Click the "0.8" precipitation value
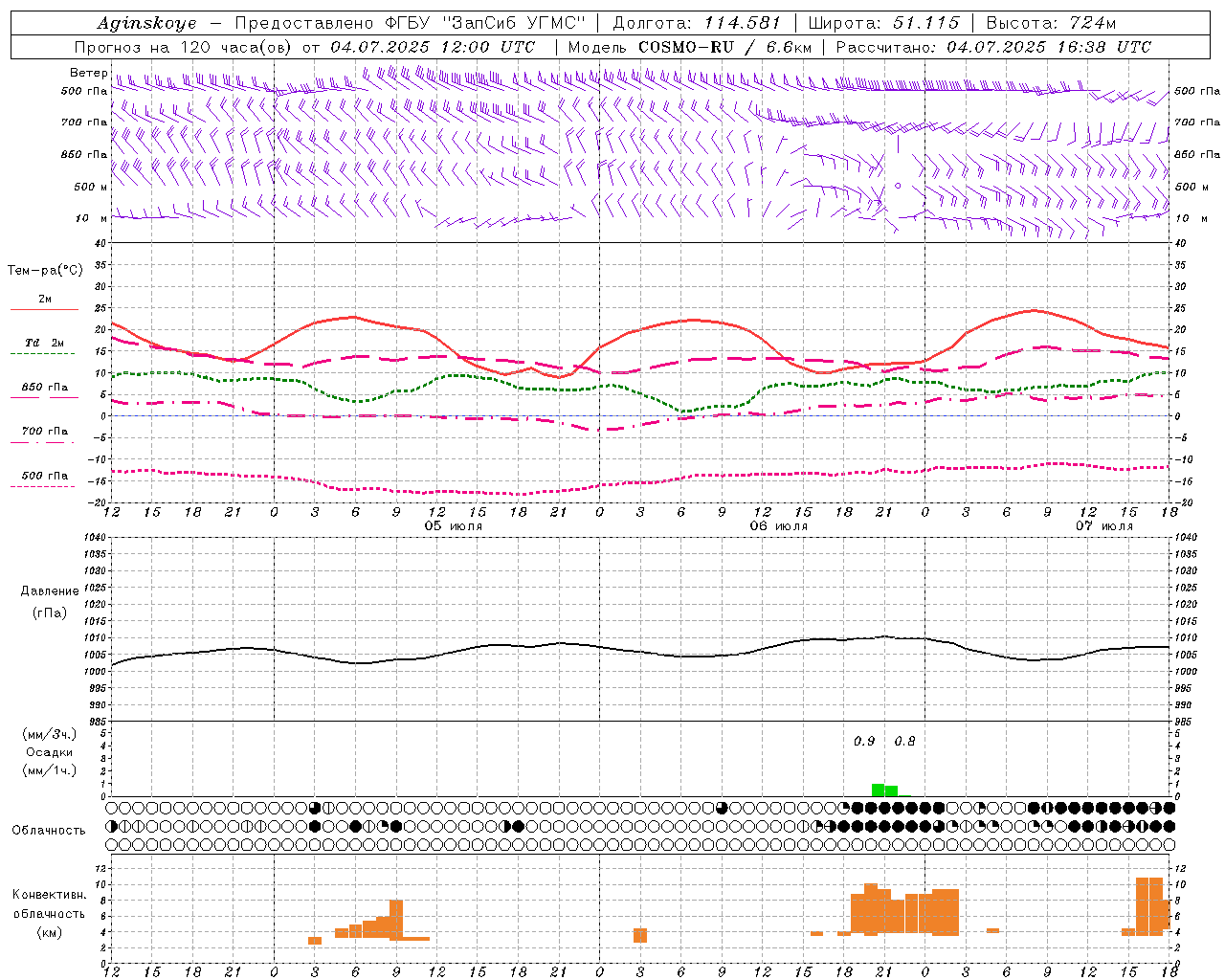 point(904,742)
